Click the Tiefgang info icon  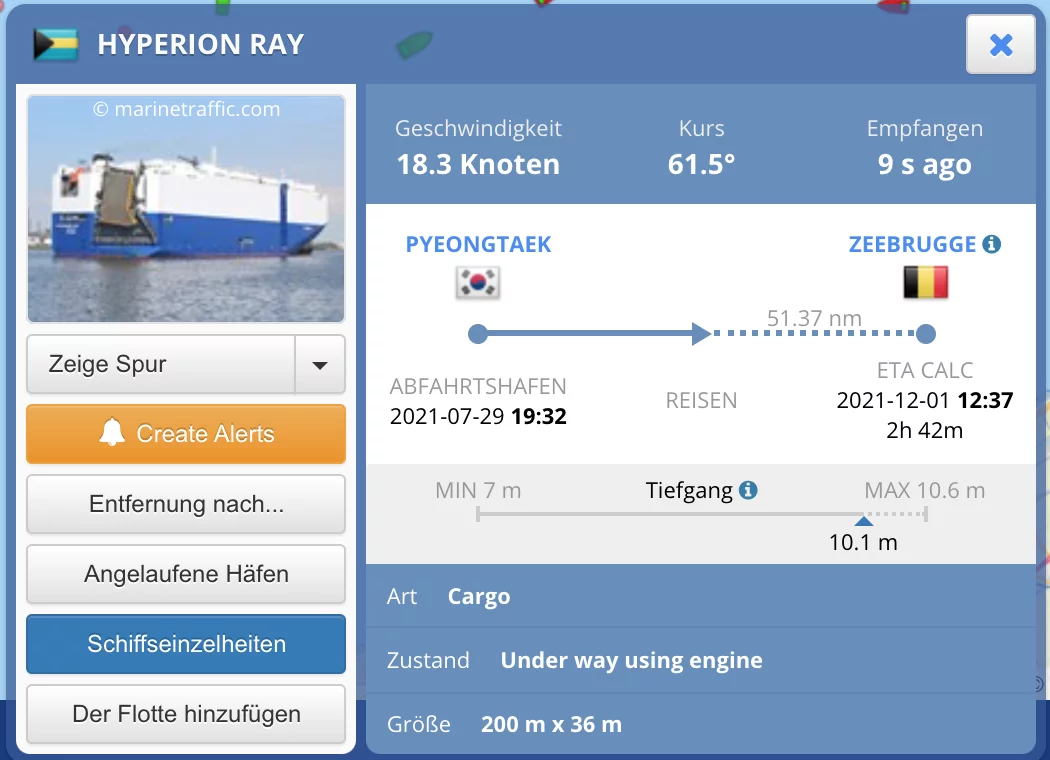(x=748, y=491)
